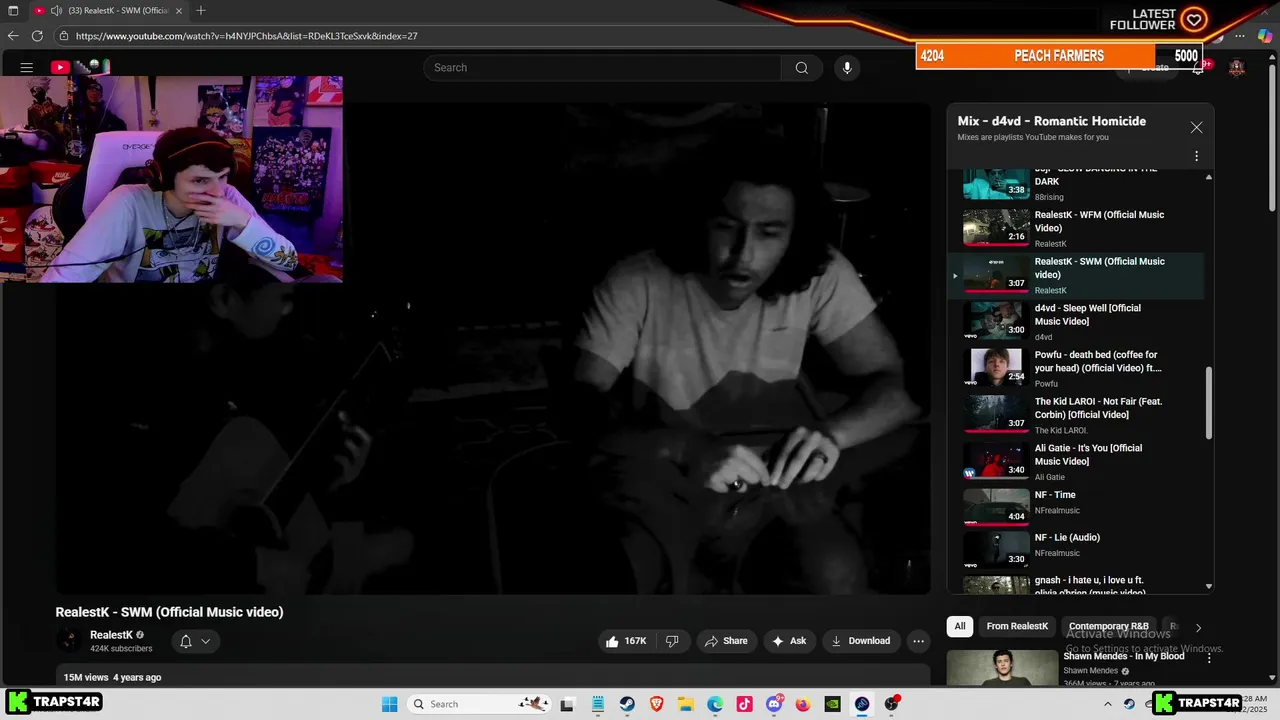
Task: Click the video title text
Action: coord(169,612)
